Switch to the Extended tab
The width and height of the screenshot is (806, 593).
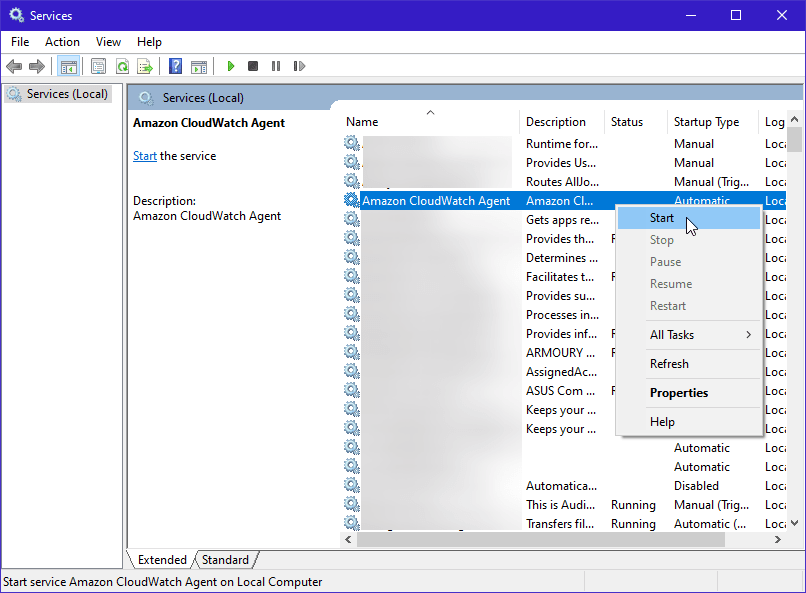tap(162, 560)
